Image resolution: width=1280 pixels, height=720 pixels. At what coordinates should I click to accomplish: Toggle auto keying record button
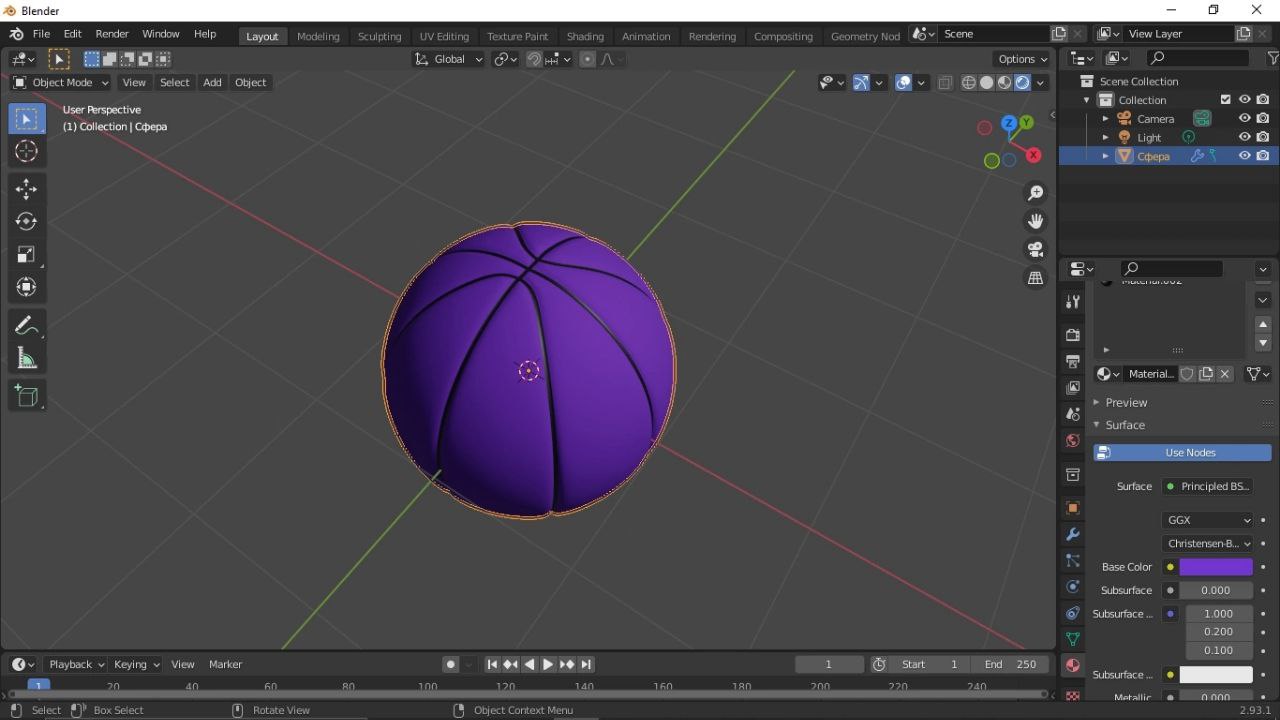[451, 664]
